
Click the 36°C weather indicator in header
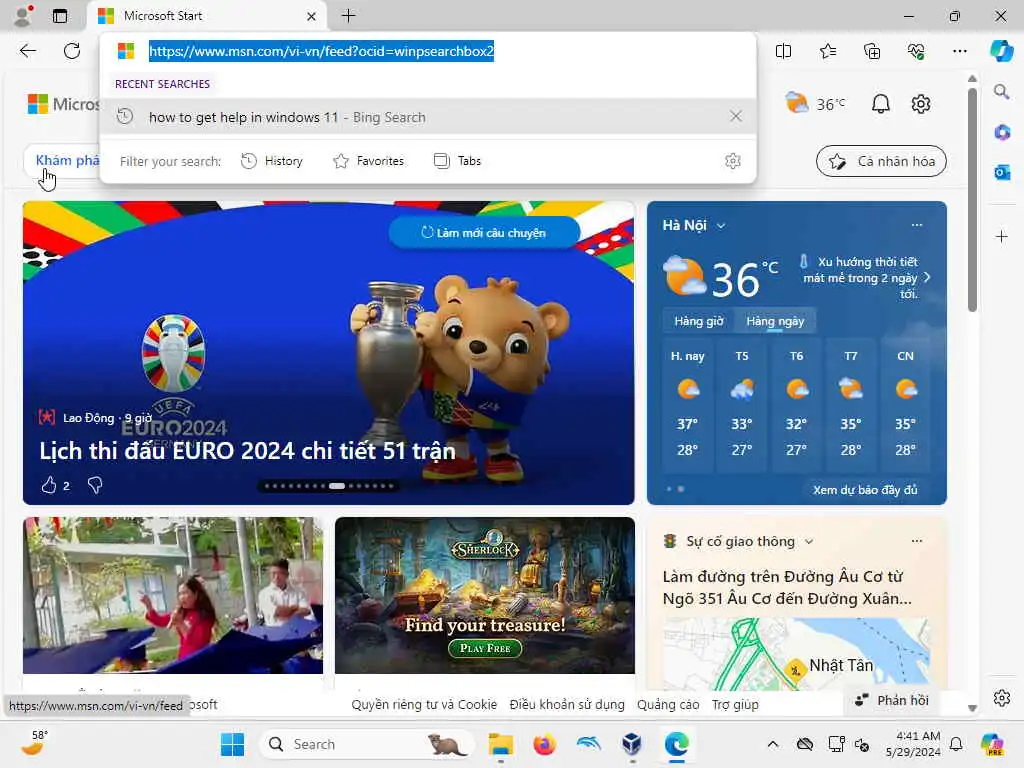815,104
